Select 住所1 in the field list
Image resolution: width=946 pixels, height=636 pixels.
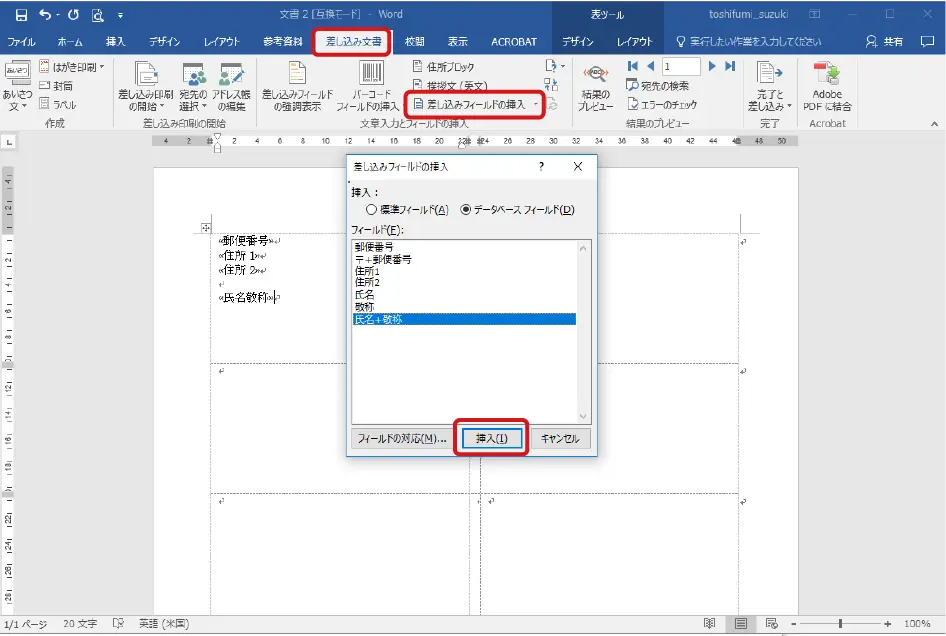(x=464, y=271)
